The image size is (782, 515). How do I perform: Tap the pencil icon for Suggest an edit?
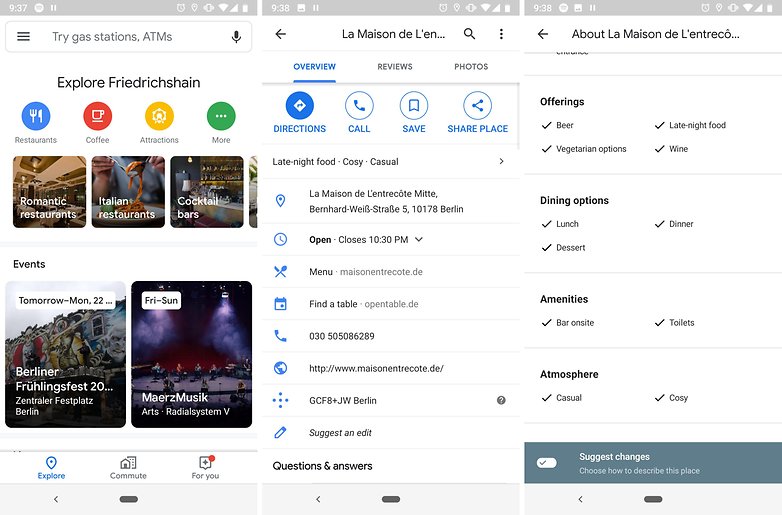(x=280, y=432)
